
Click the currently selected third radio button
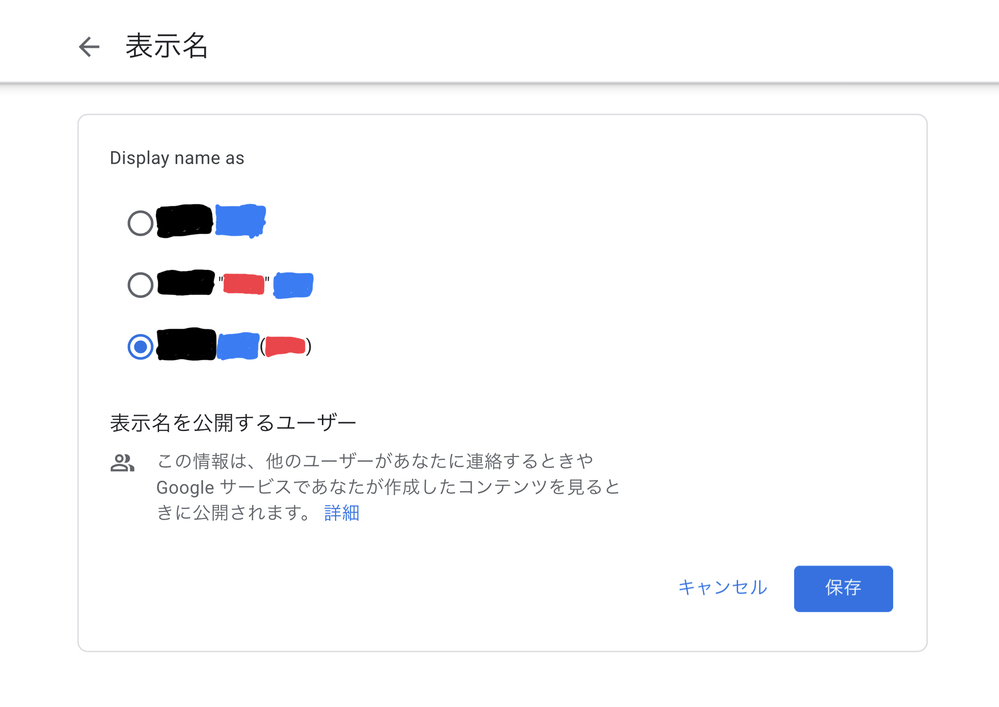[140, 347]
